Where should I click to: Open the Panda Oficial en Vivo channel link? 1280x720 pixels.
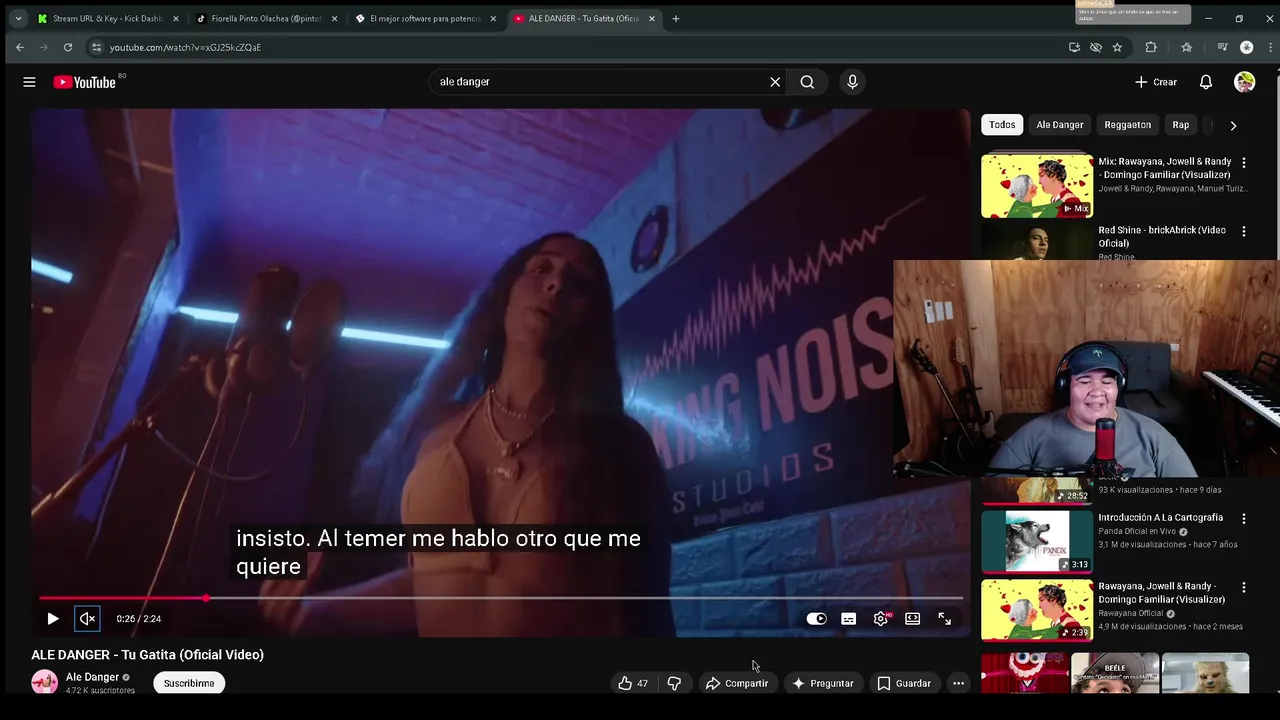pos(1137,532)
